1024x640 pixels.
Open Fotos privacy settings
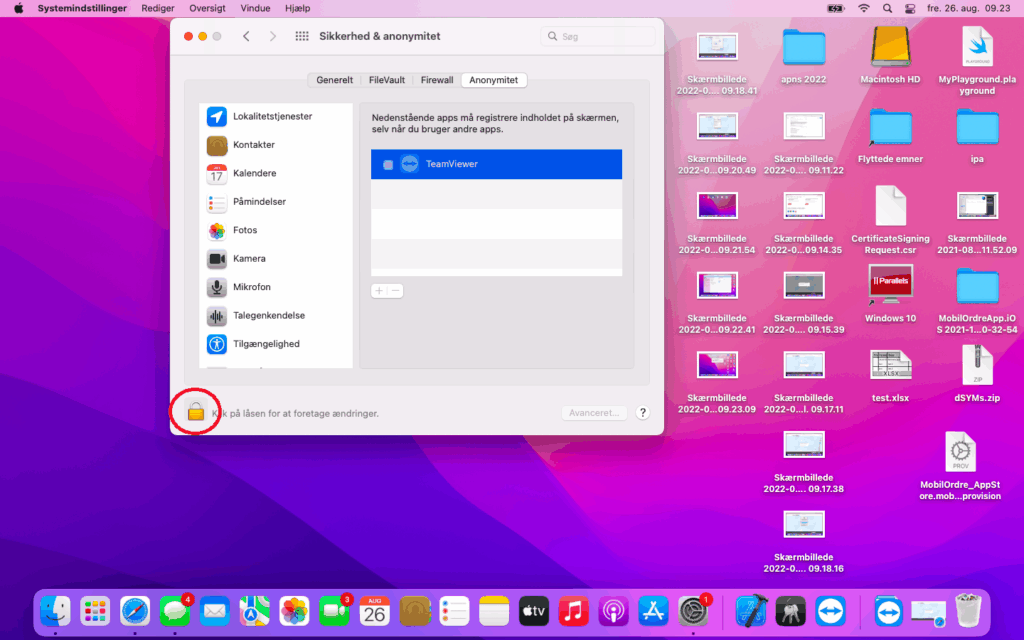pyautogui.click(x=245, y=230)
